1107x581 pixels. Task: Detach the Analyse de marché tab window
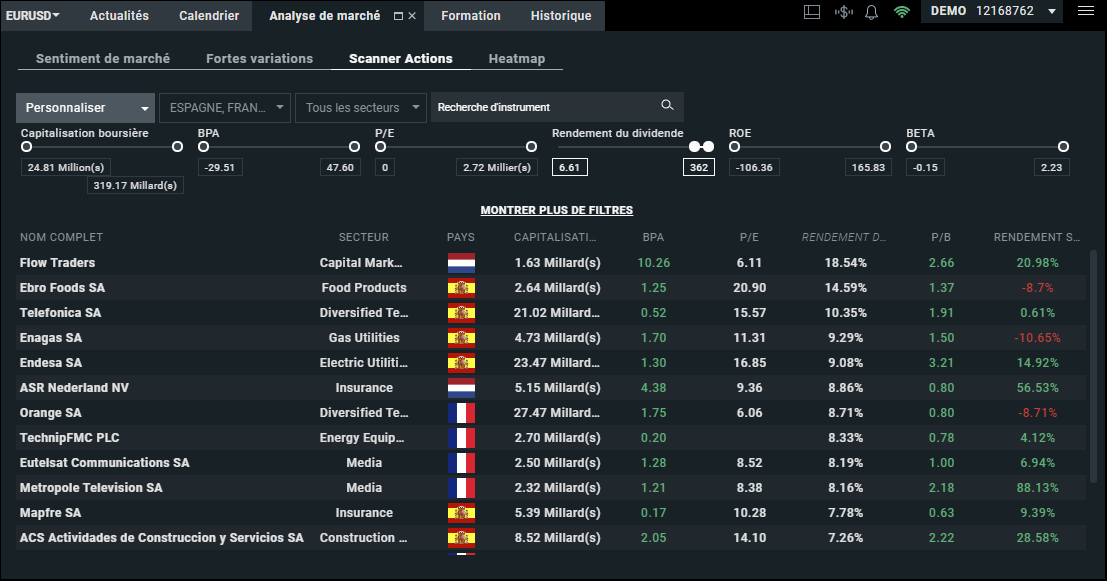click(398, 16)
